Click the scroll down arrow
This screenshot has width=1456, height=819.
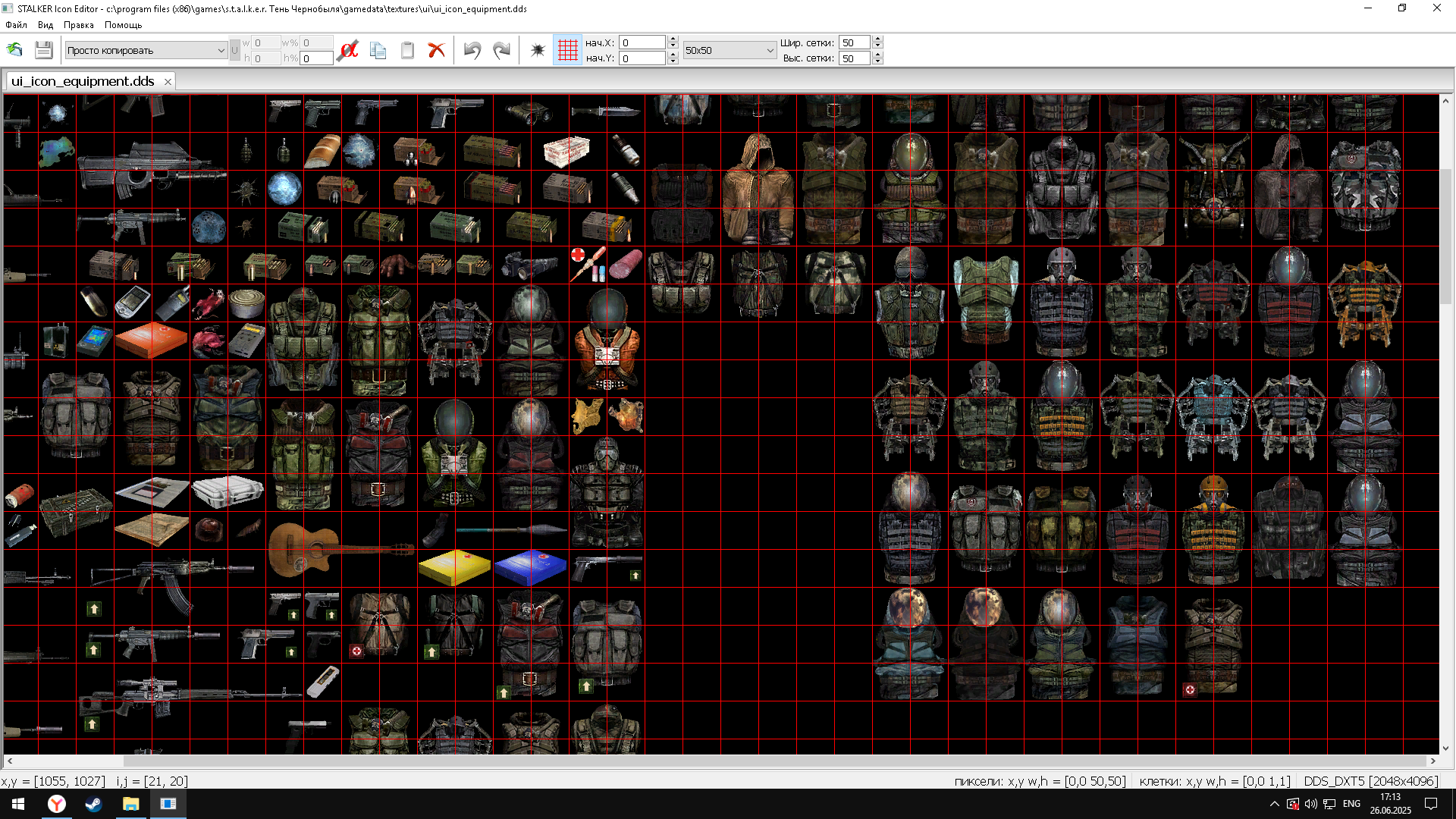click(1446, 748)
